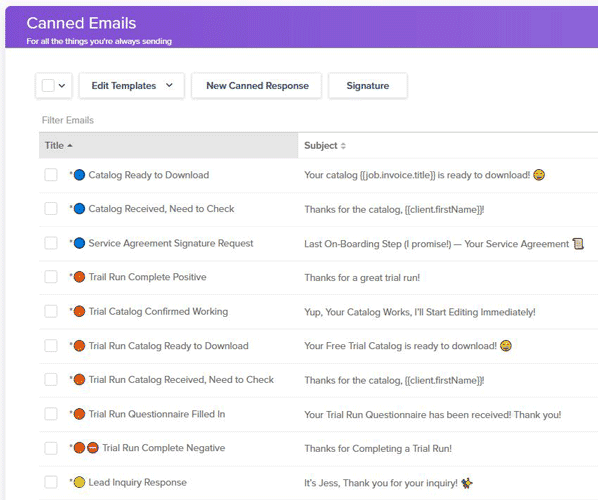The width and height of the screenshot is (598, 500).
Task: Click the blue circle icon beside Service Agreement Signature Request
Action: click(79, 243)
